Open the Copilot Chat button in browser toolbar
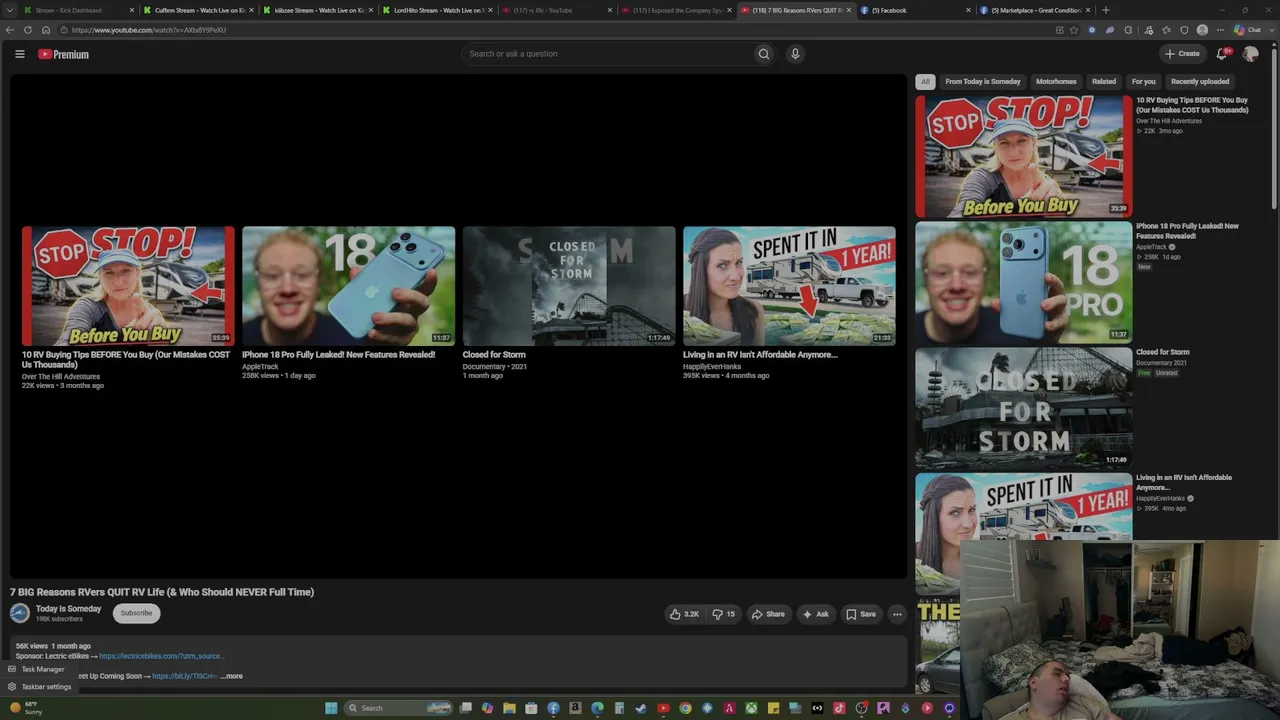1280x720 pixels. point(1247,30)
